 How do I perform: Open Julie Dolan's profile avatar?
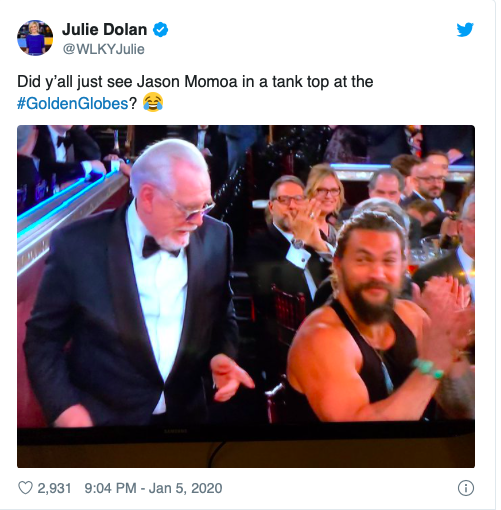35,38
